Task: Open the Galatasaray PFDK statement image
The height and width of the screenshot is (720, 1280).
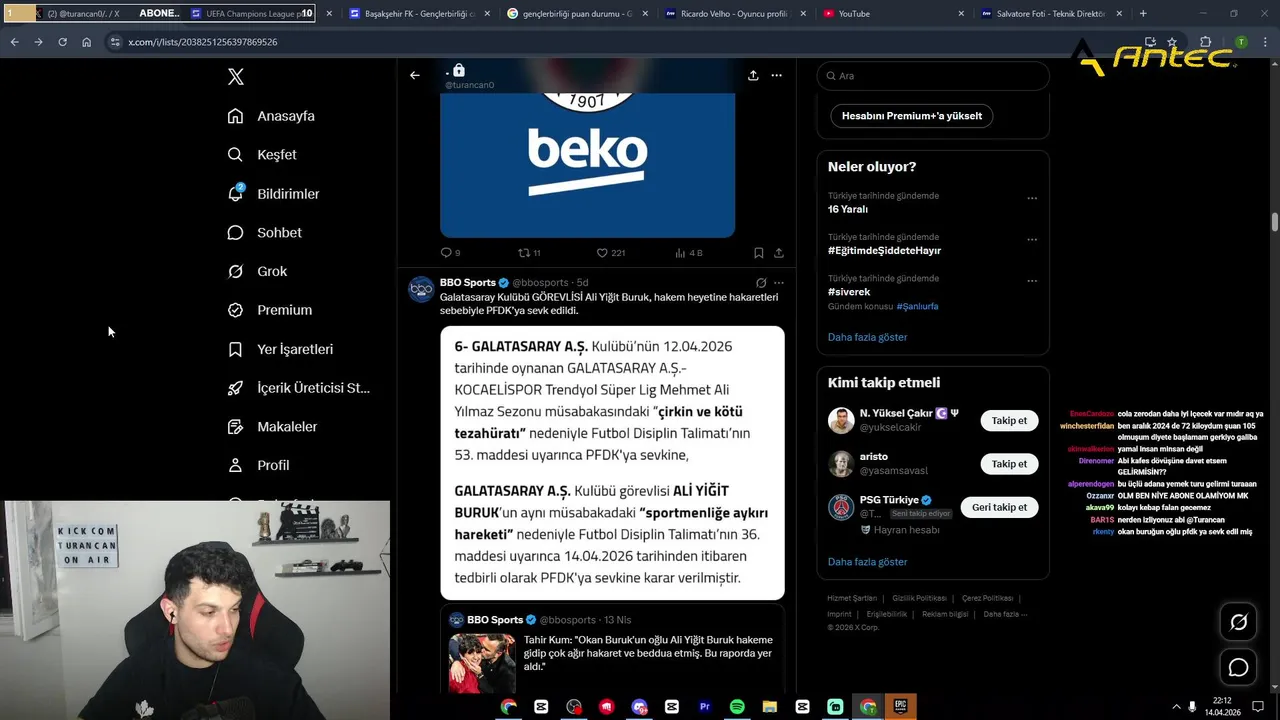Action: 612,463
